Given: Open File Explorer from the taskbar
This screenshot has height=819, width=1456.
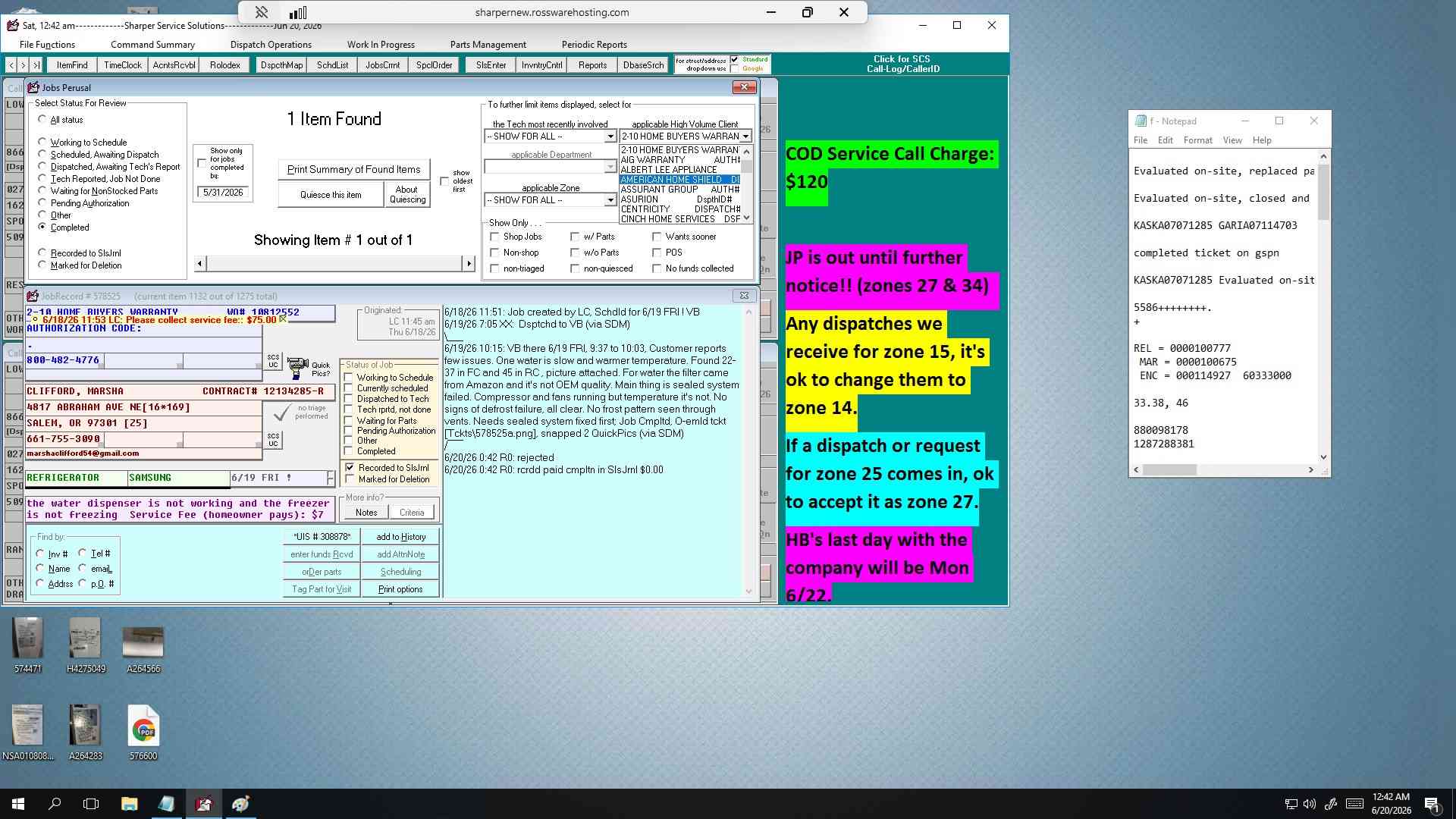Looking at the screenshot, I should (x=129, y=804).
